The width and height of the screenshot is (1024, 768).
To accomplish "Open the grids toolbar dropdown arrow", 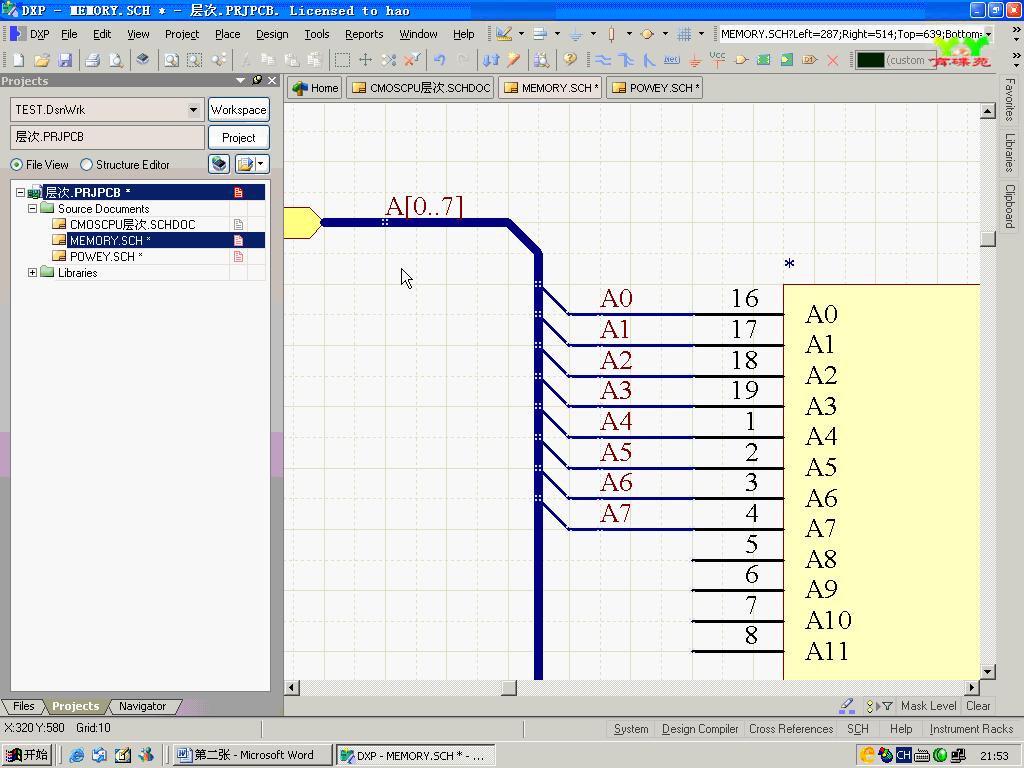I will (701, 34).
